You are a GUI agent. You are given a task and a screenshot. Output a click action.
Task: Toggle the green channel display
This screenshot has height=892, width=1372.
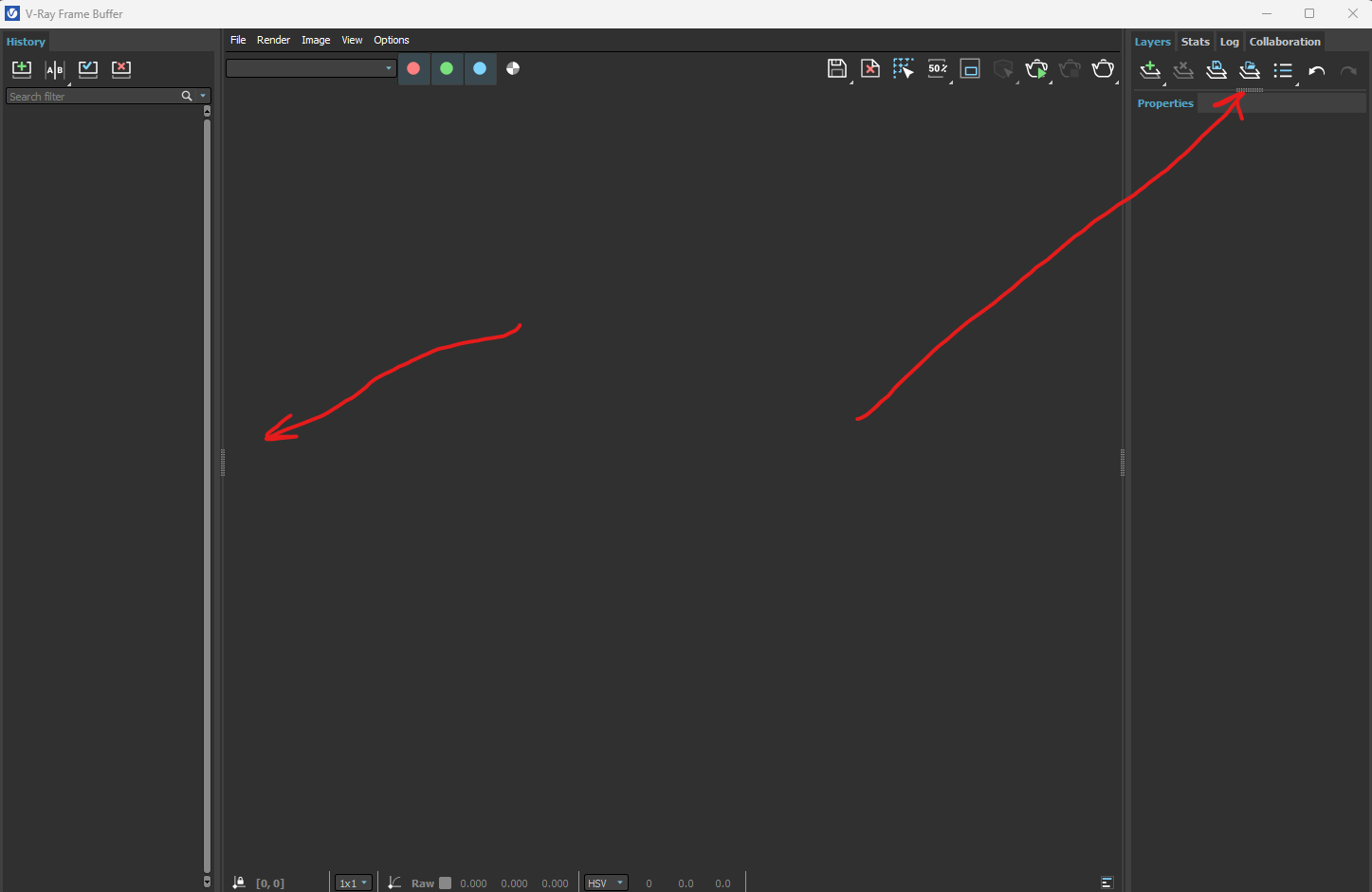click(447, 68)
